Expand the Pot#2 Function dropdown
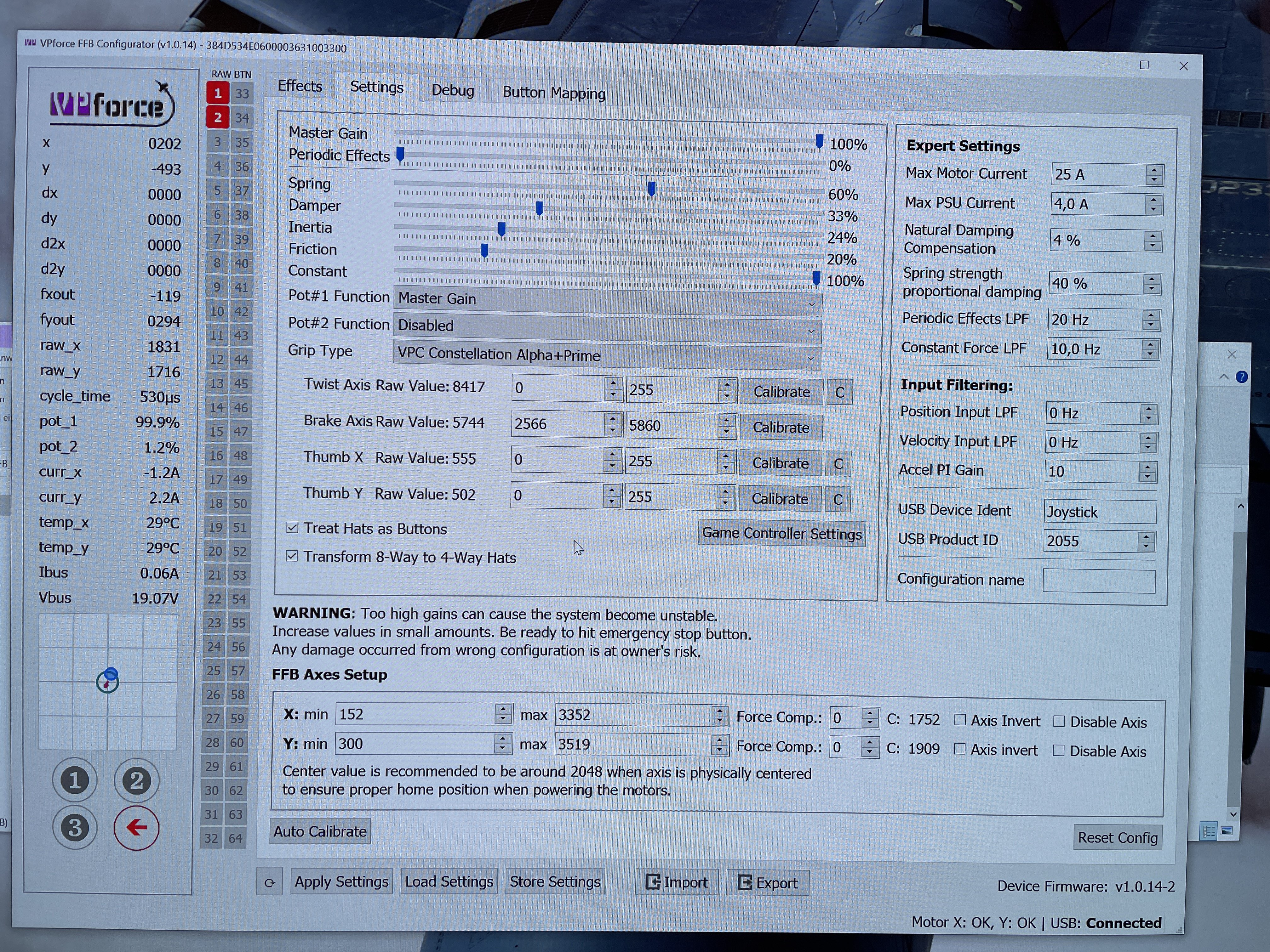This screenshot has height=952, width=1270. [x=607, y=326]
